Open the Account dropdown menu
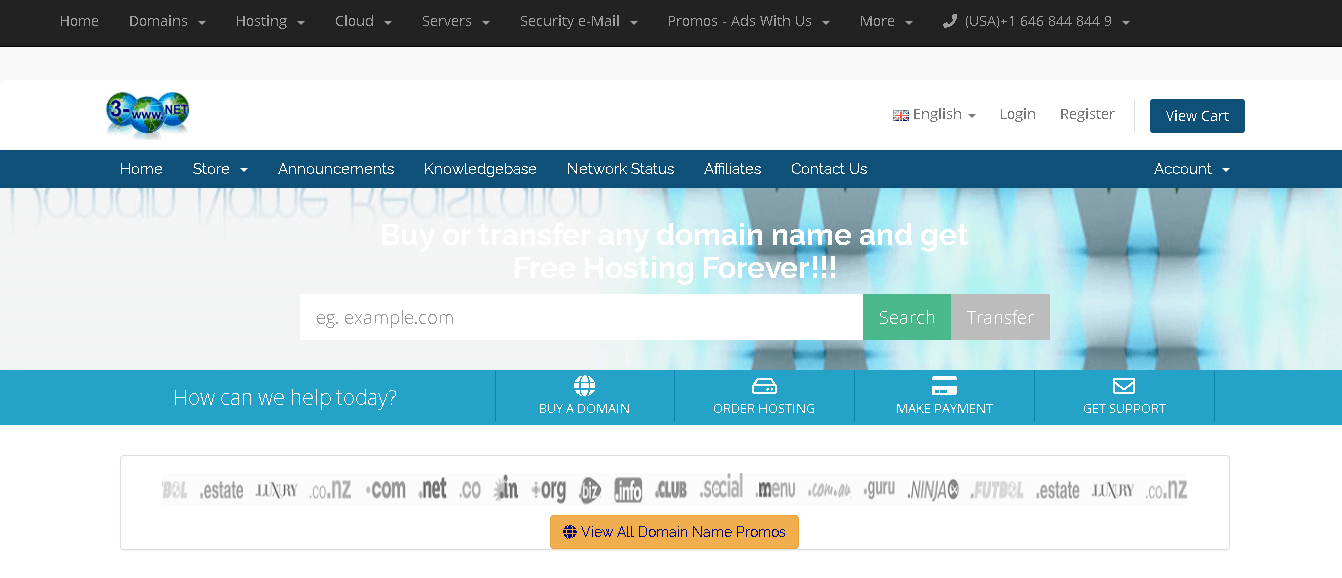This screenshot has width=1342, height=578. 1192,169
